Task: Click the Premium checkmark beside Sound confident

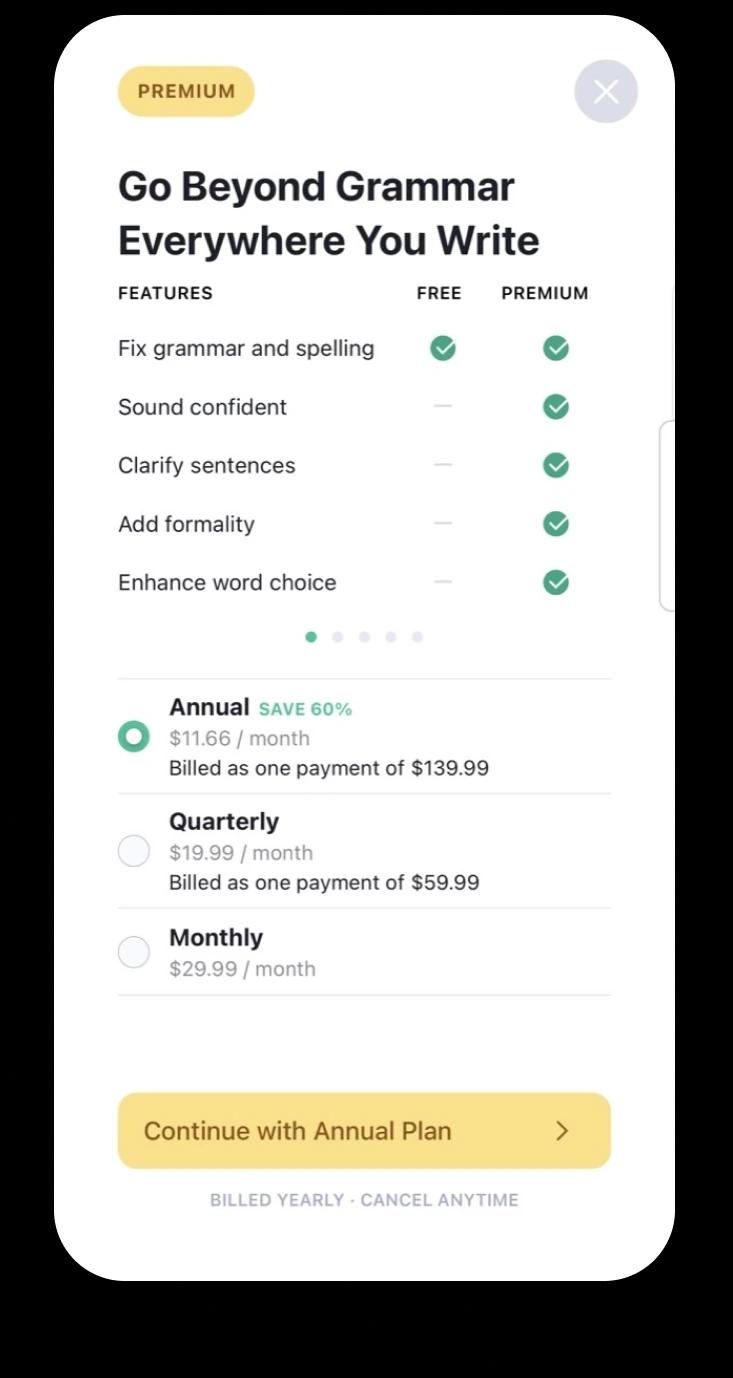Action: point(556,406)
